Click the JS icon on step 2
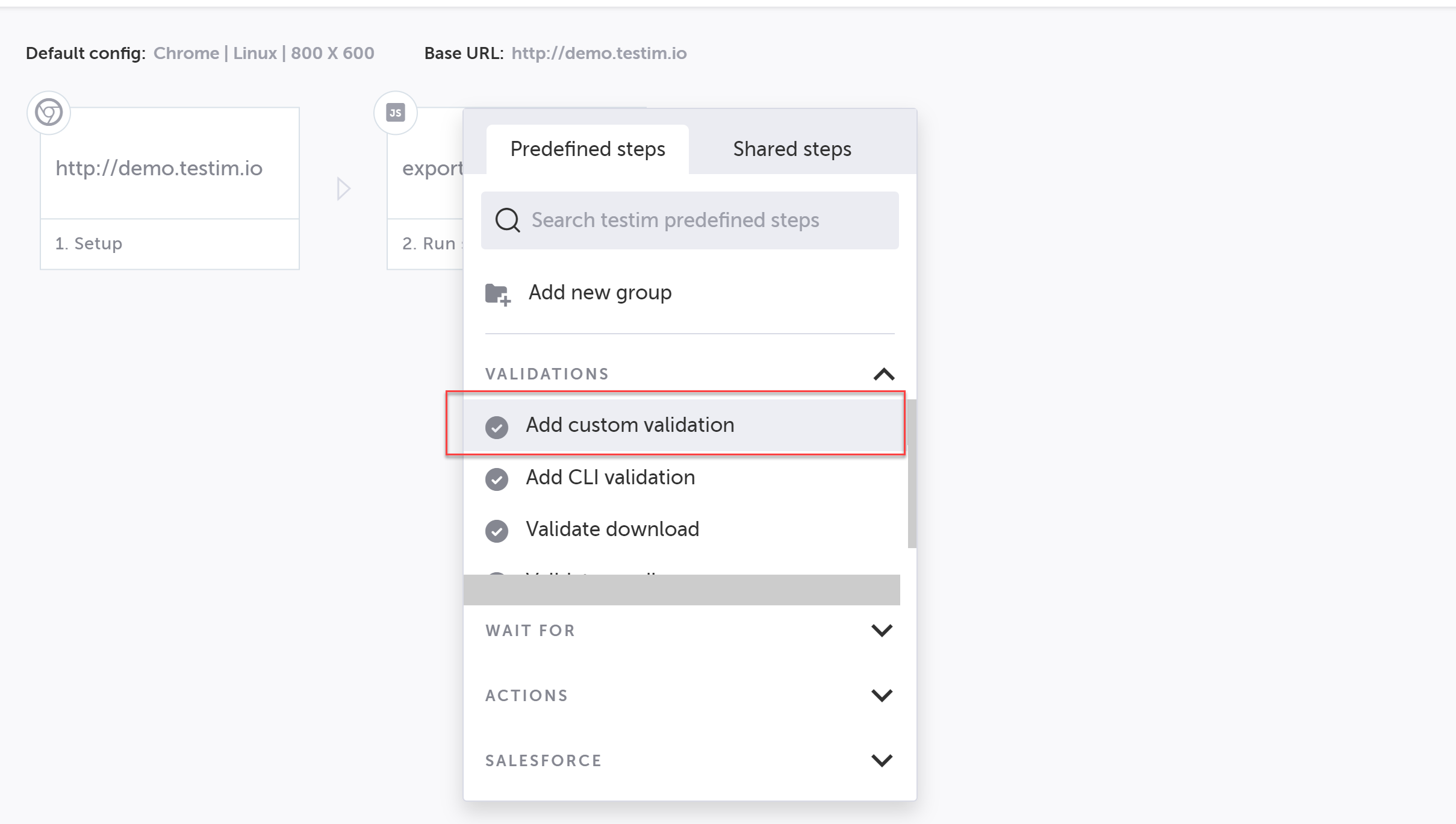1456x824 pixels. coord(396,113)
